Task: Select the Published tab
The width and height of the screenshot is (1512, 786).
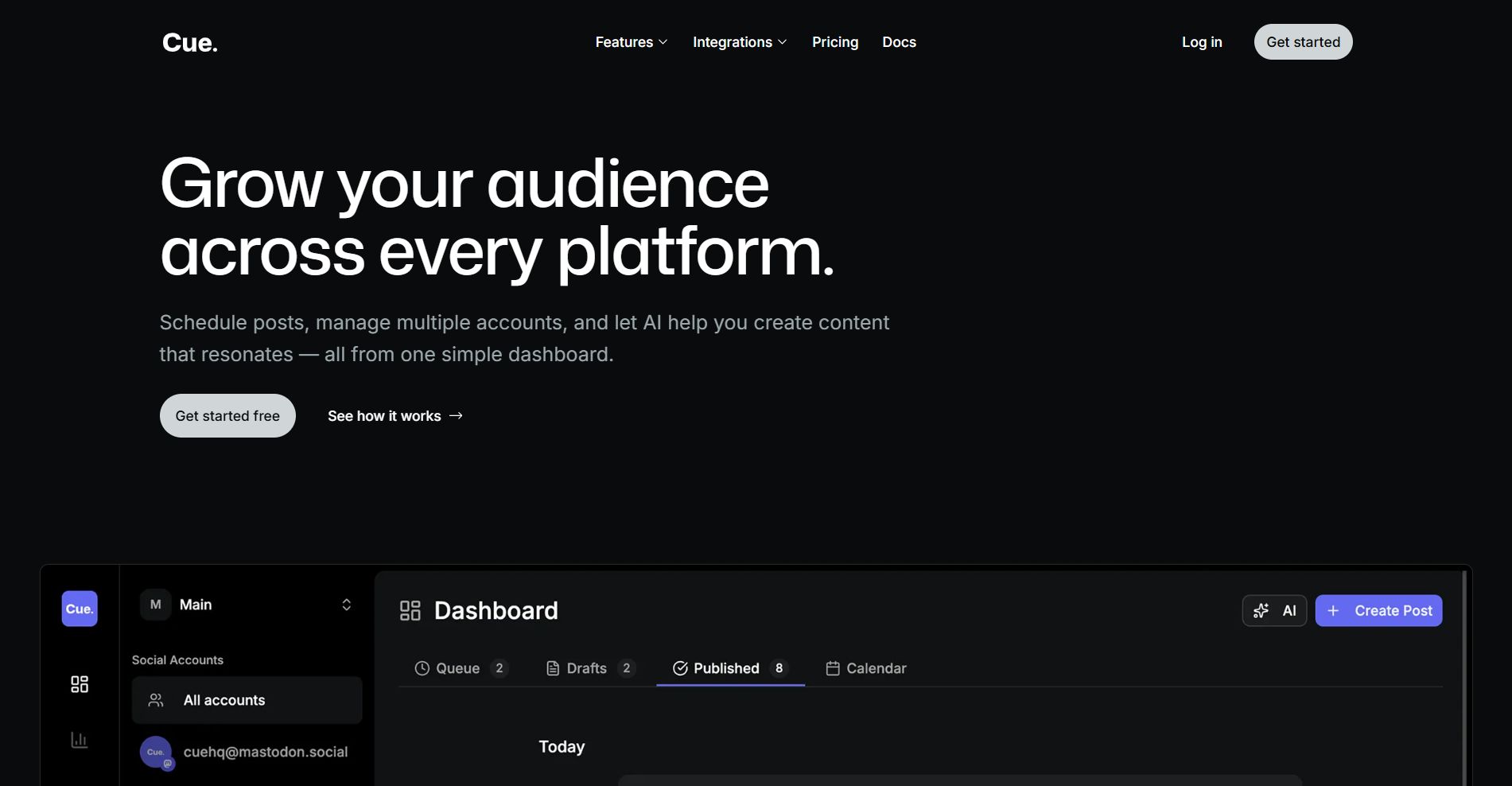Action: click(x=730, y=668)
